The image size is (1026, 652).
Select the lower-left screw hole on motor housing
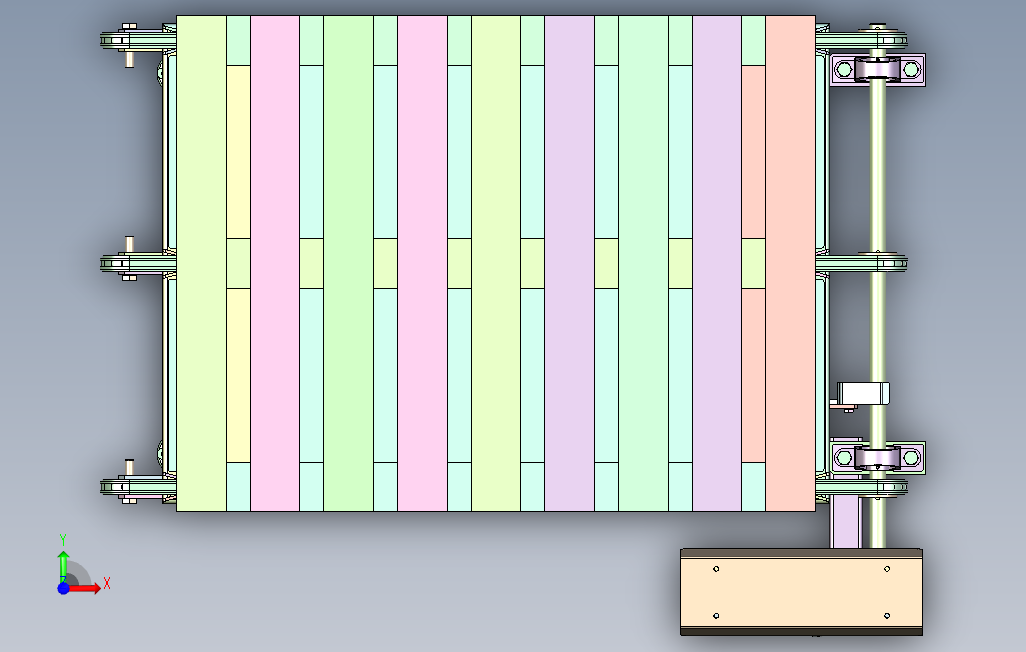point(716,616)
